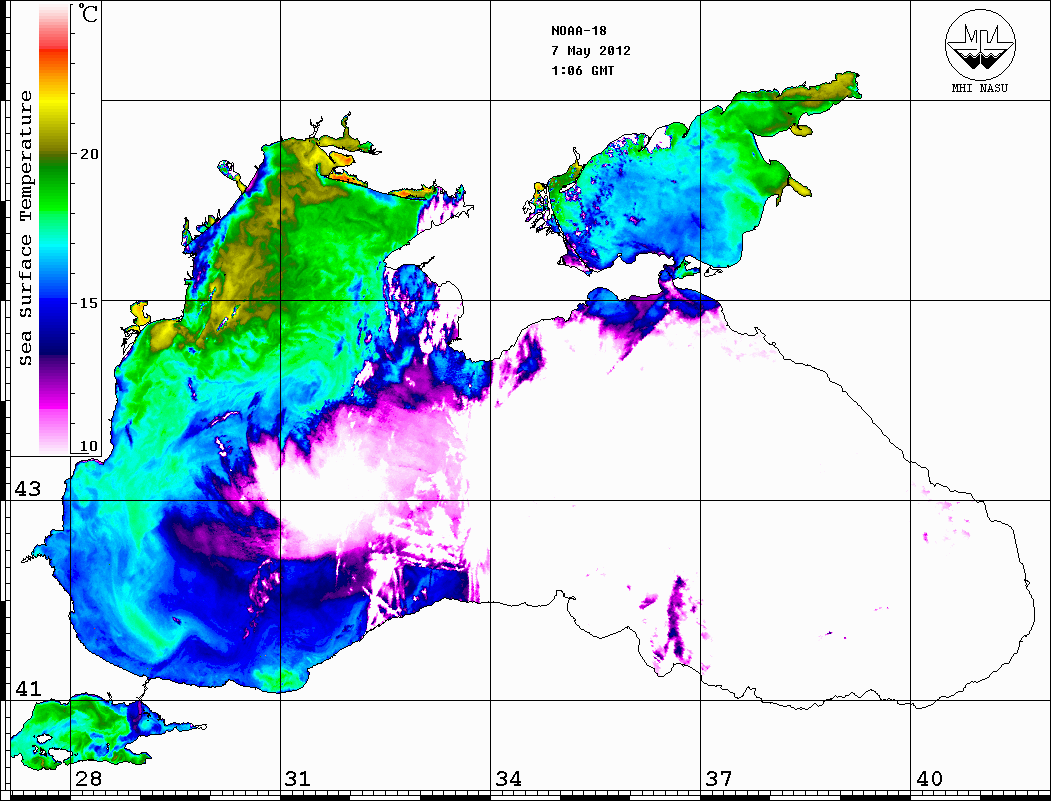This screenshot has height=801, width=1051.
Task: Click the 'Sea Surface Temperature' vertical label
Action: click(25, 228)
